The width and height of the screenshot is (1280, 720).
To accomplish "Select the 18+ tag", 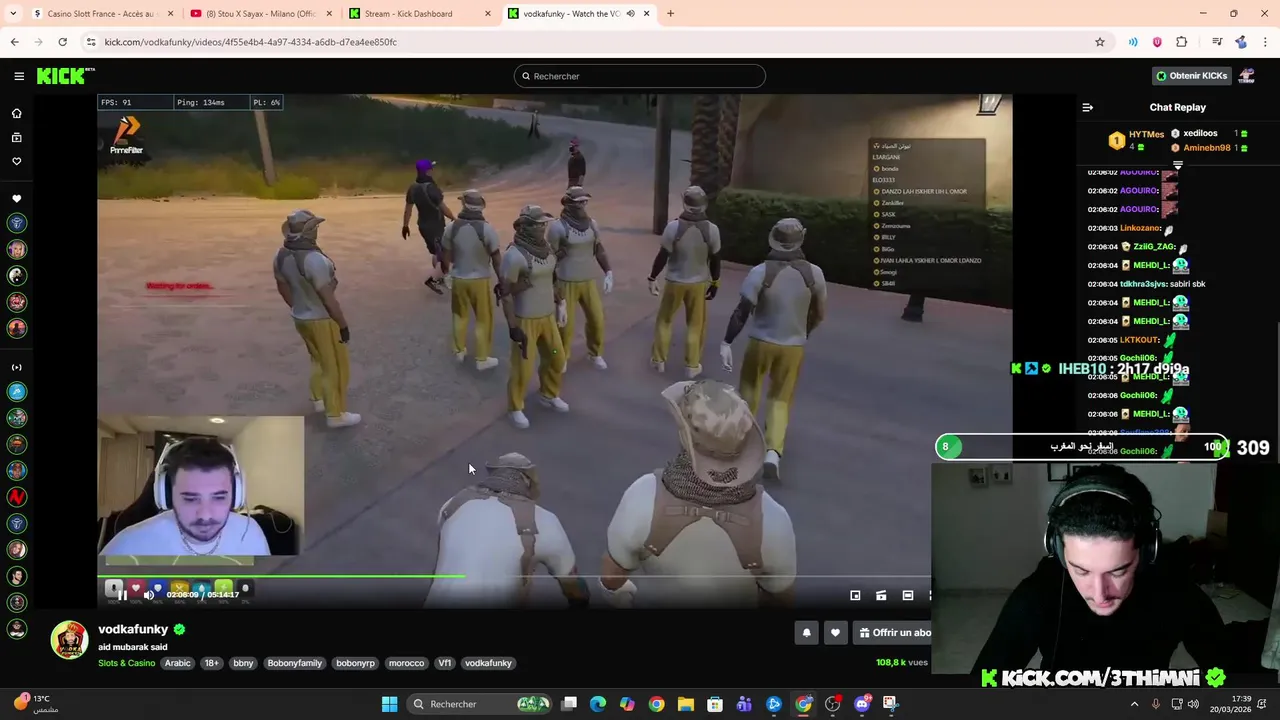I will [212, 663].
